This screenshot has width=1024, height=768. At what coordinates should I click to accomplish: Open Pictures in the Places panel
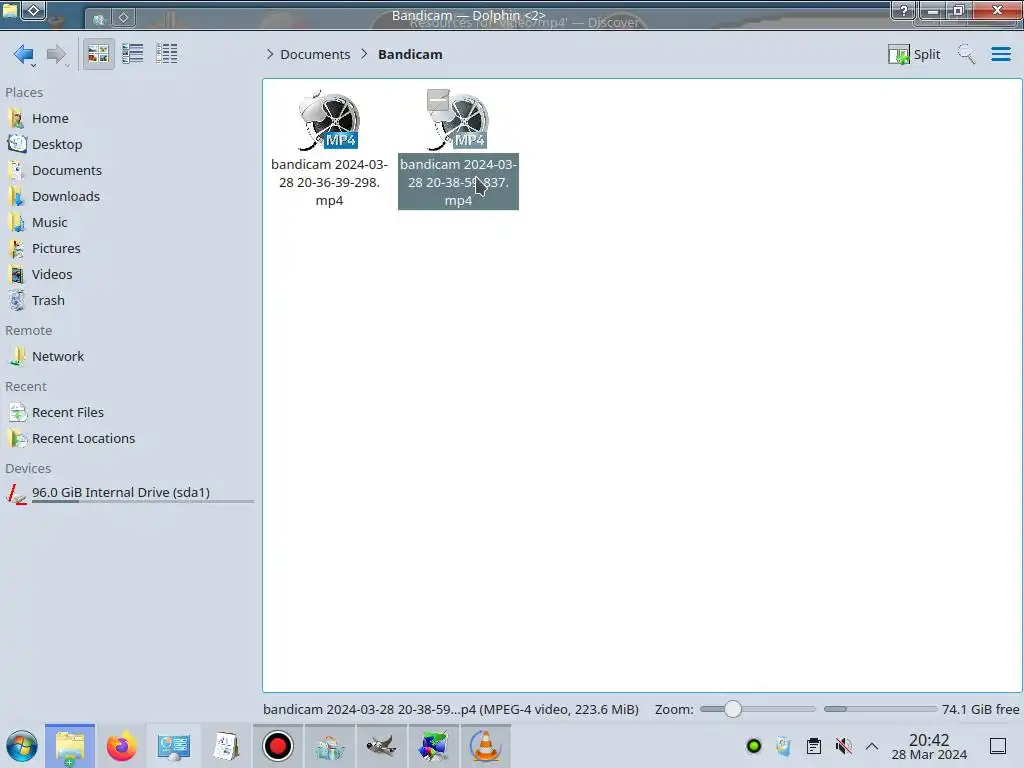56,249
